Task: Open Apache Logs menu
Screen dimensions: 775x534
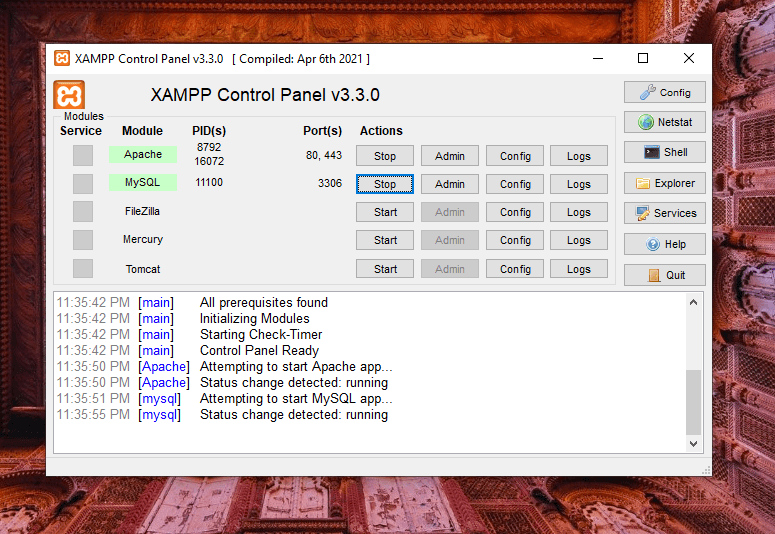Action: pos(579,156)
